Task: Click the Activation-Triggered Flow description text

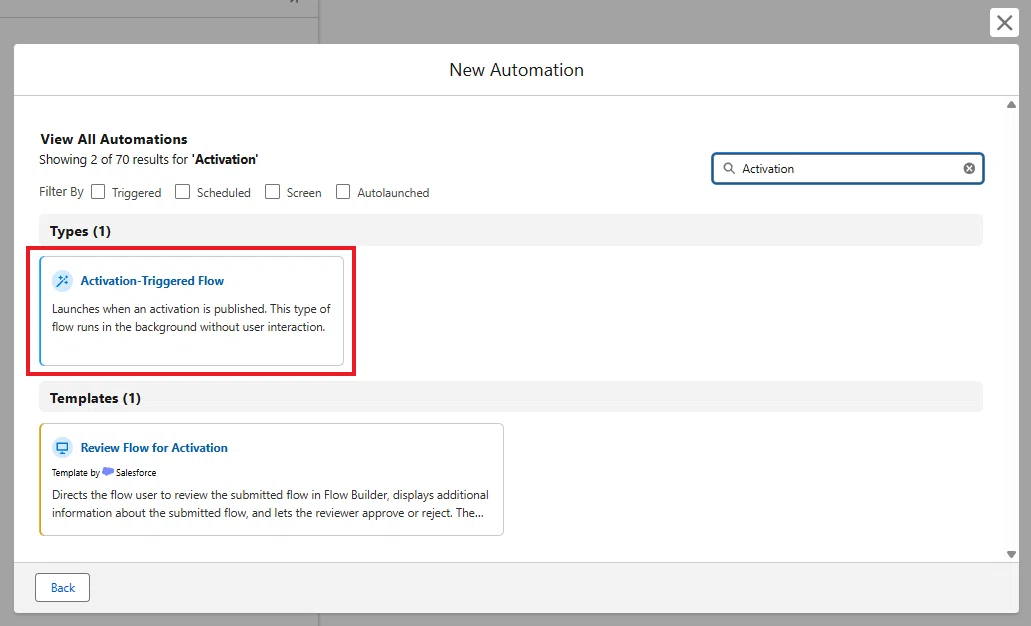Action: pyautogui.click(x=191, y=318)
